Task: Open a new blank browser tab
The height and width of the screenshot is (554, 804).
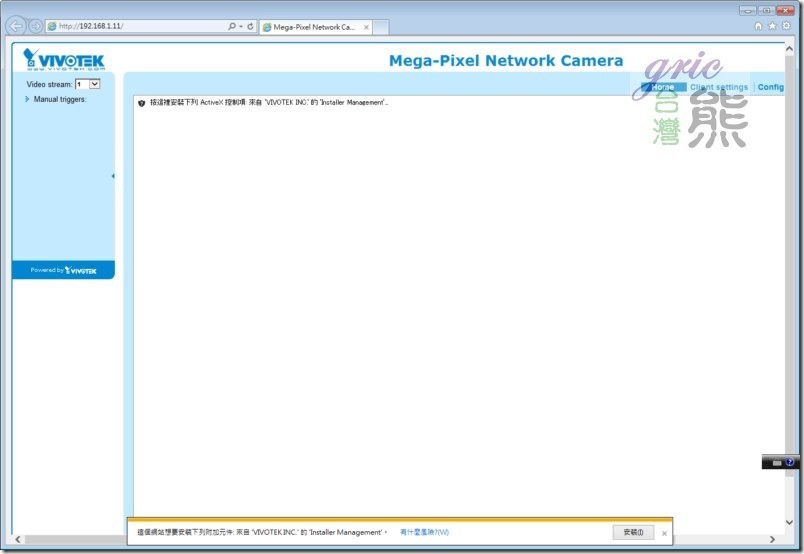Action: pyautogui.click(x=380, y=27)
